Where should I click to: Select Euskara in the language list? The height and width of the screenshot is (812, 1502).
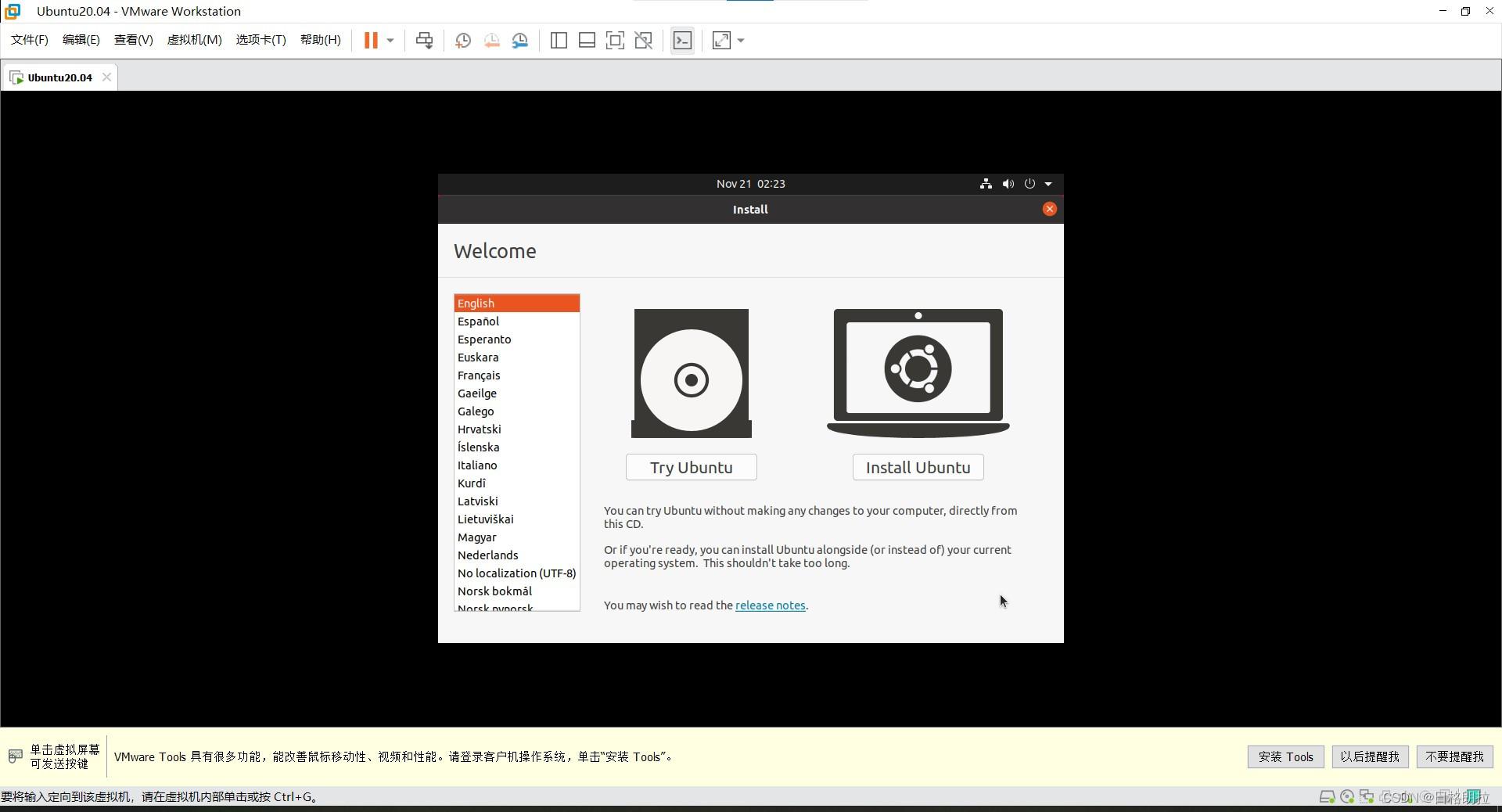coord(516,357)
